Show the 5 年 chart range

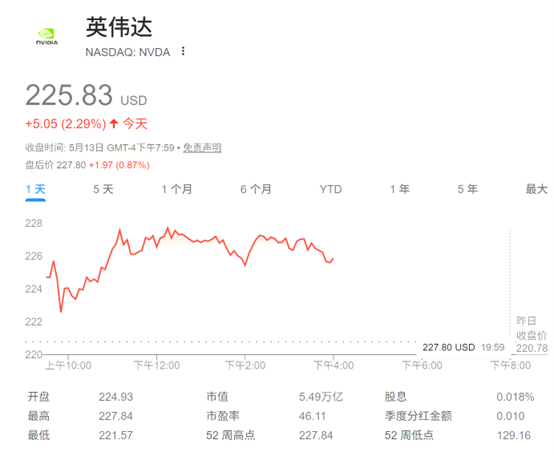click(467, 189)
